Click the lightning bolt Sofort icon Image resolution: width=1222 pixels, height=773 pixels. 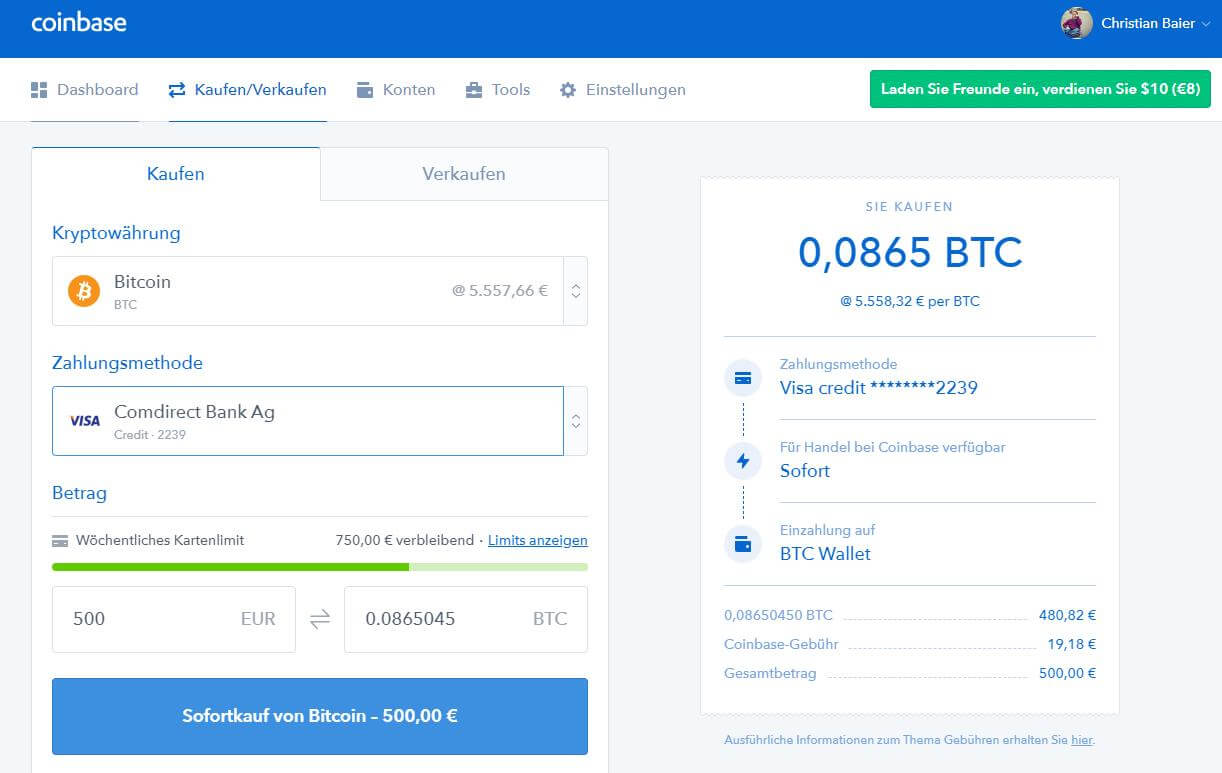point(743,462)
